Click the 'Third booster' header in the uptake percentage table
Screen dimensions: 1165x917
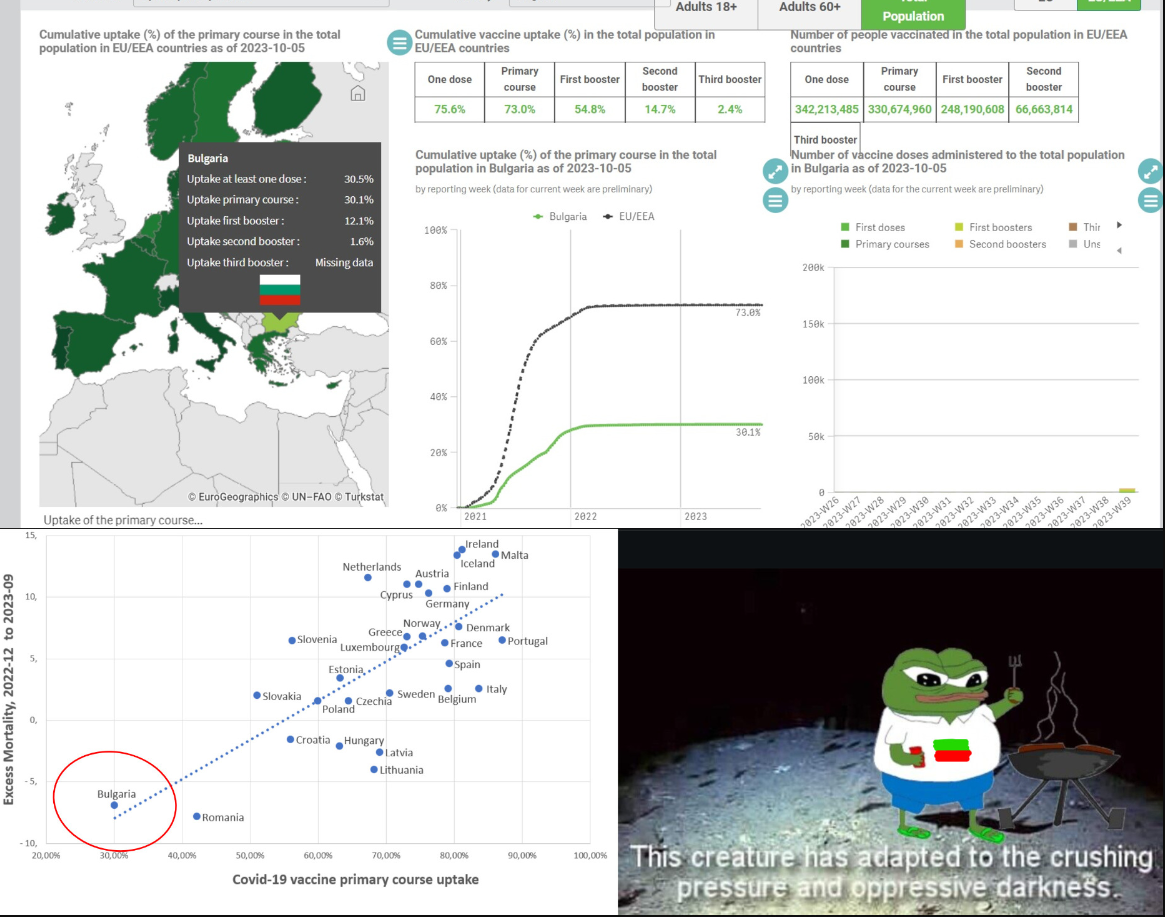coord(730,80)
